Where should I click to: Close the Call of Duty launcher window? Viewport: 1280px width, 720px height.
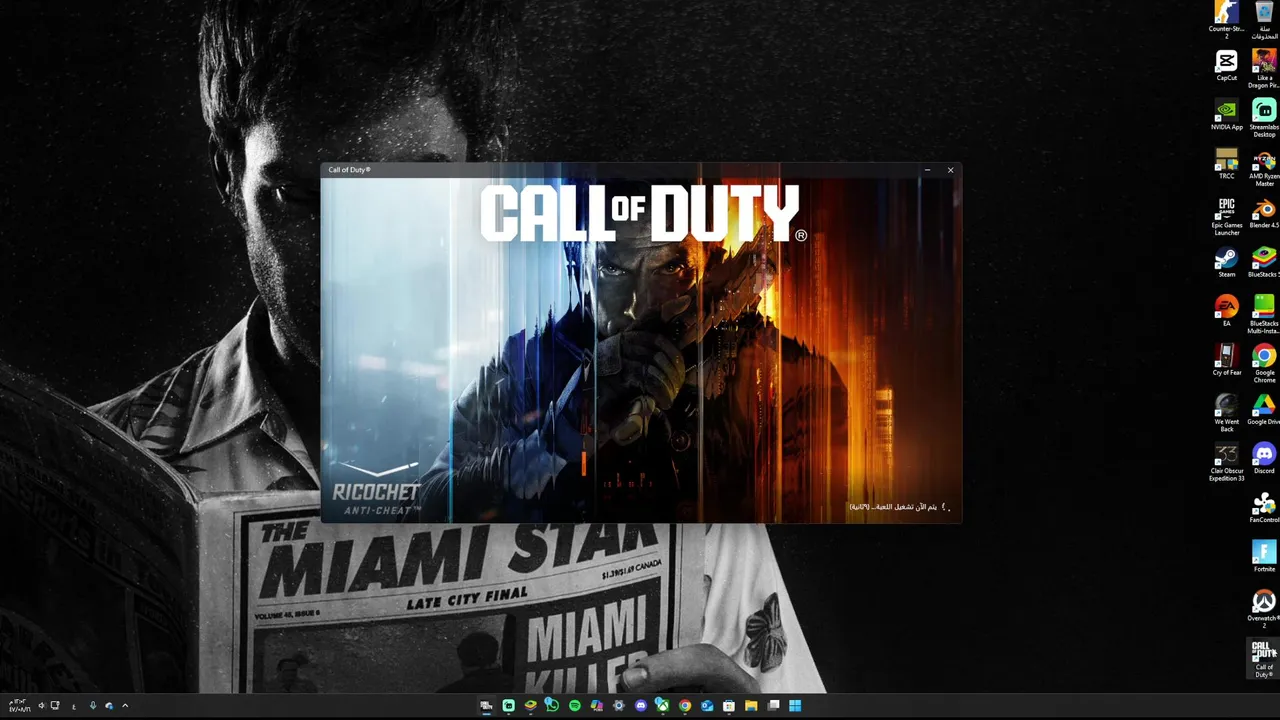(x=950, y=170)
